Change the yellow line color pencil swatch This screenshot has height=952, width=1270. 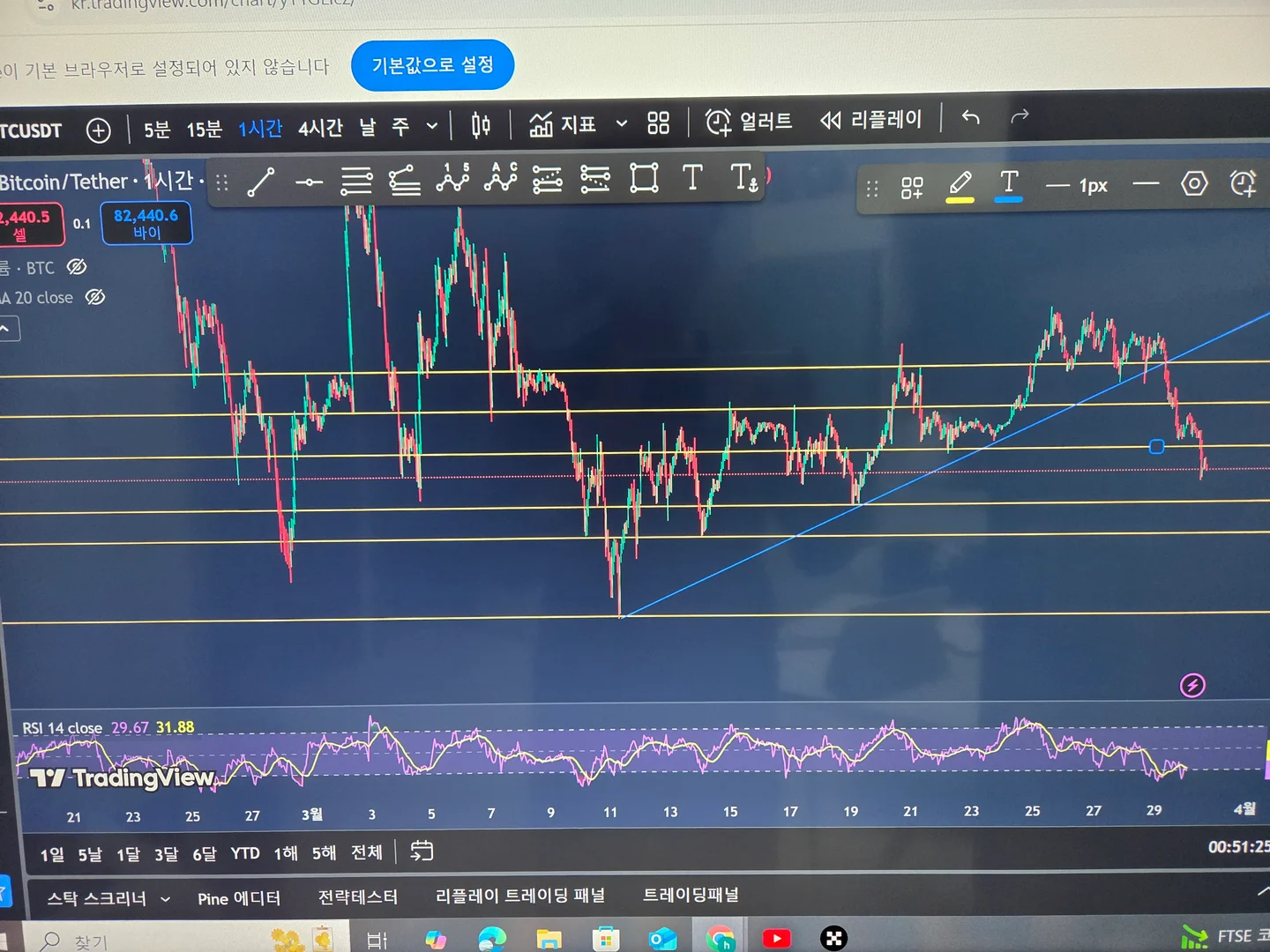pos(960,186)
